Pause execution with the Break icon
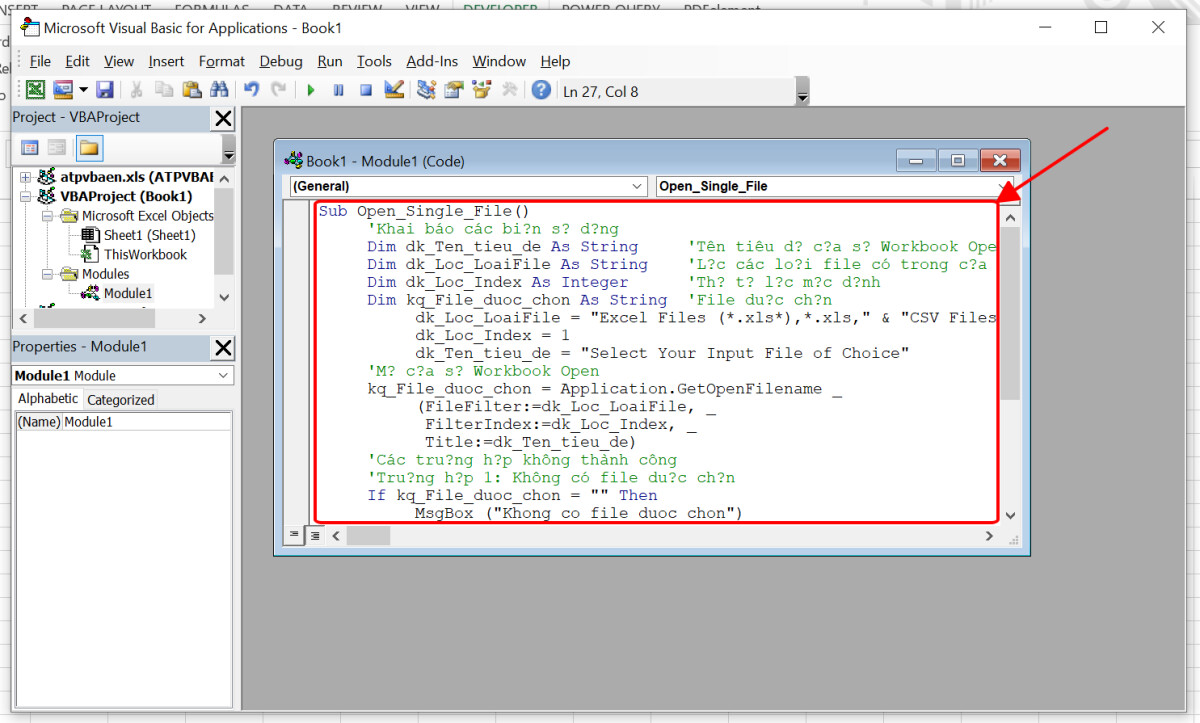The width and height of the screenshot is (1200, 723). click(338, 90)
